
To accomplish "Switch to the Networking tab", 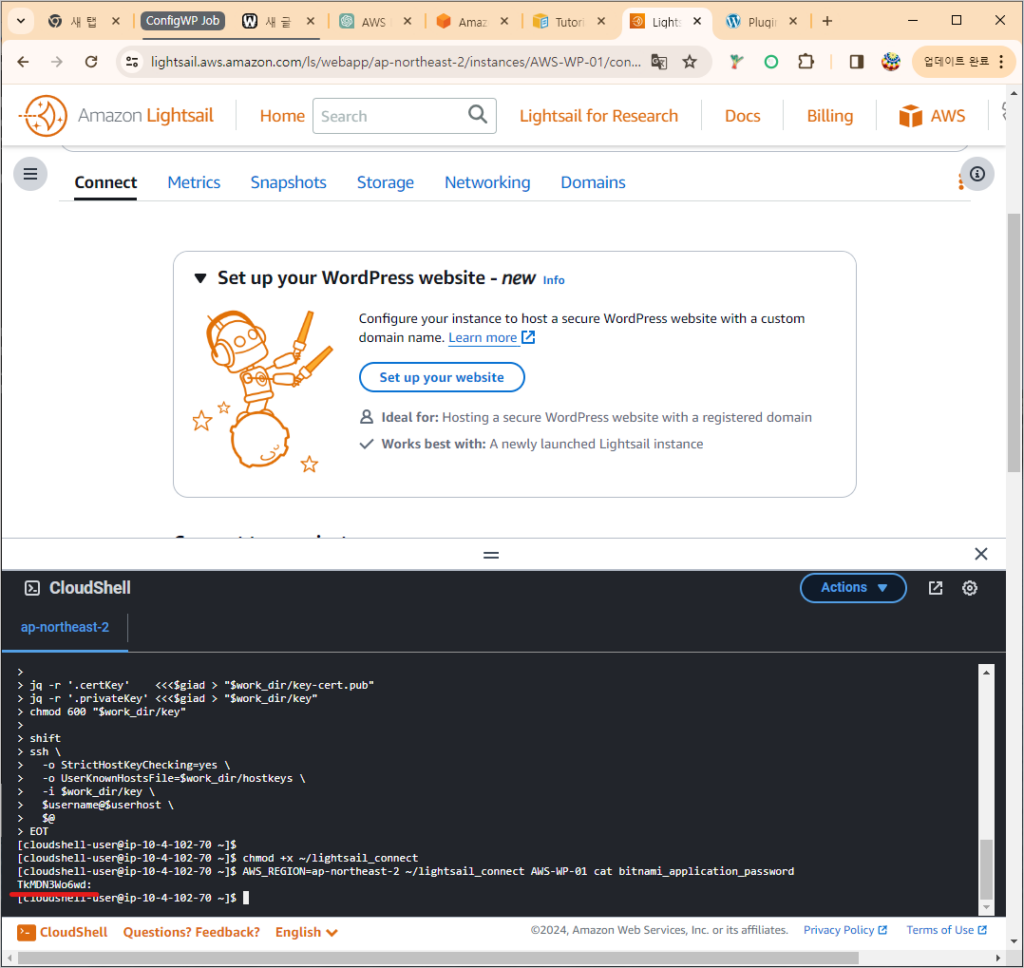I will pyautogui.click(x=487, y=182).
